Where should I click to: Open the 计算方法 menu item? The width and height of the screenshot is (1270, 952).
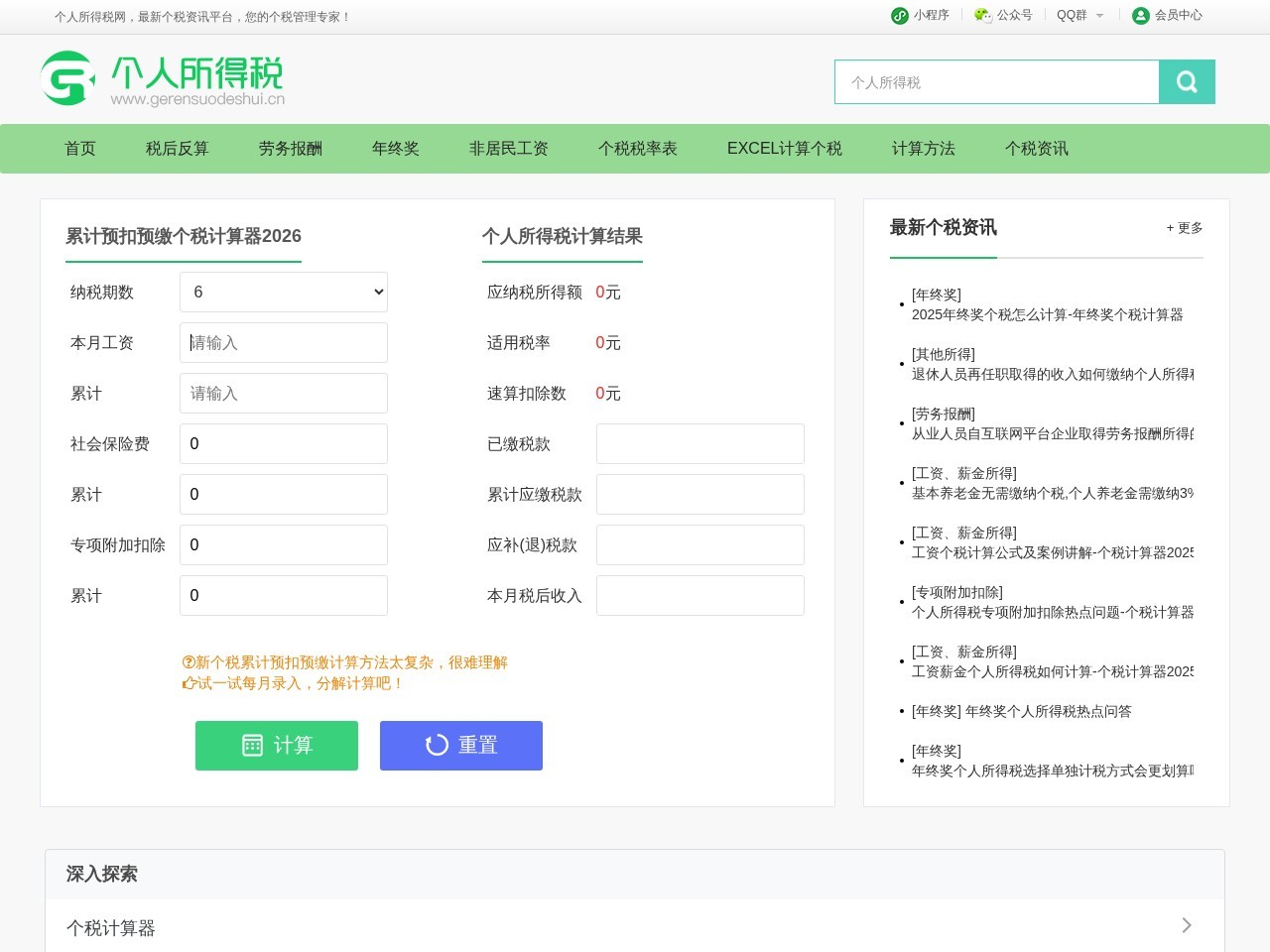pos(924,149)
